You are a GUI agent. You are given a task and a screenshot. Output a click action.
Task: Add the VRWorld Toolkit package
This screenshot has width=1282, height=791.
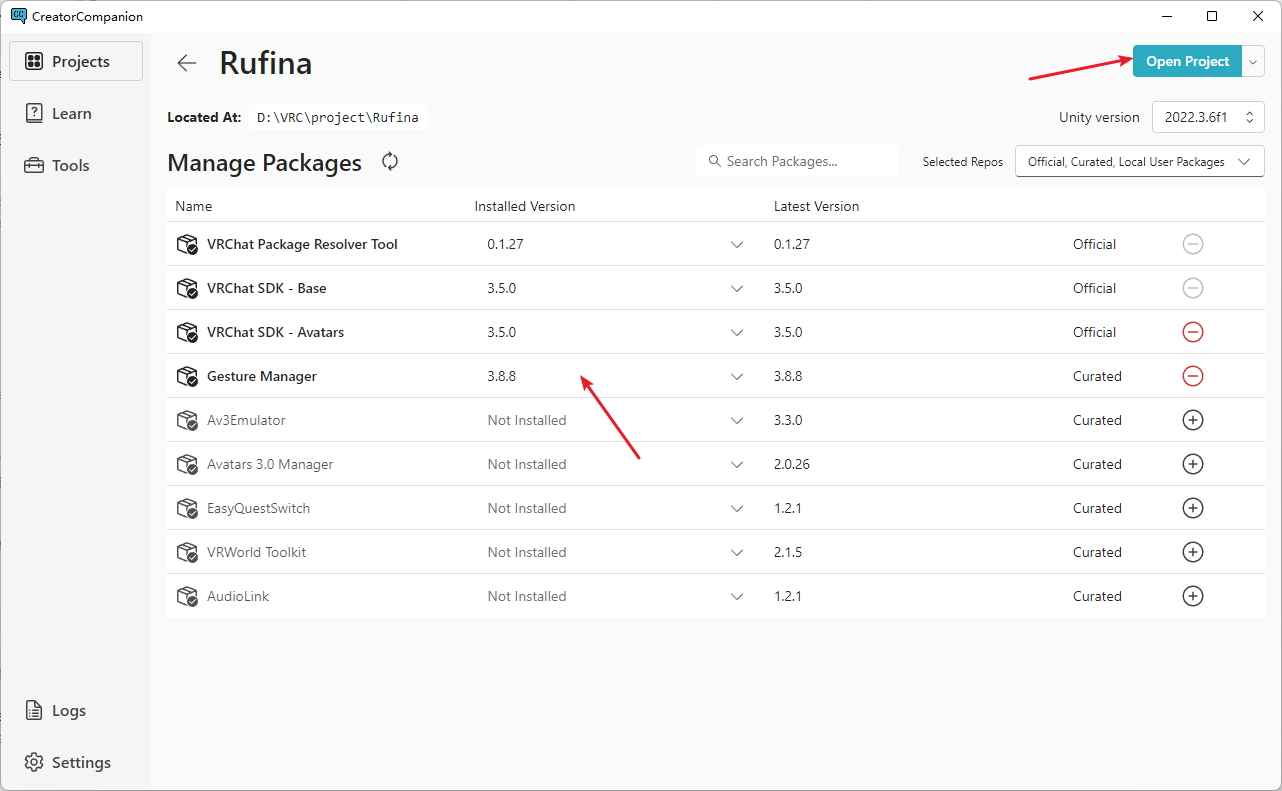pos(1192,552)
